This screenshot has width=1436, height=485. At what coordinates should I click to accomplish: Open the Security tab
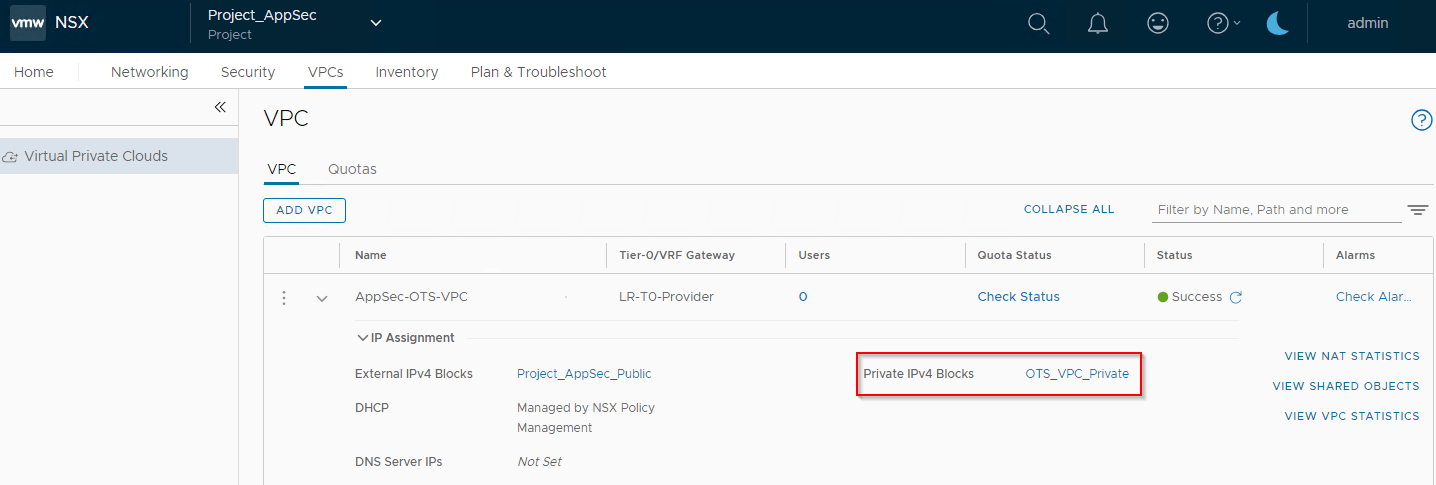coord(248,72)
